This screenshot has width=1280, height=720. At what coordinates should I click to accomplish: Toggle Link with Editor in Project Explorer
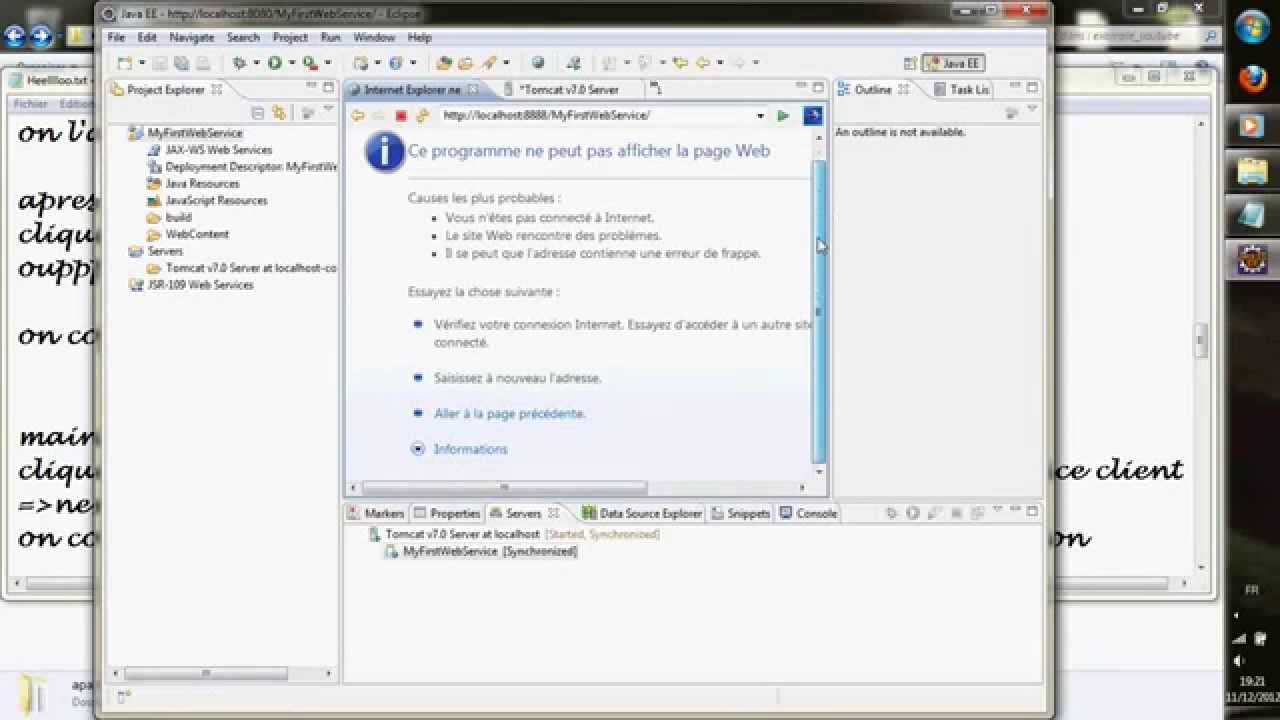(279, 113)
